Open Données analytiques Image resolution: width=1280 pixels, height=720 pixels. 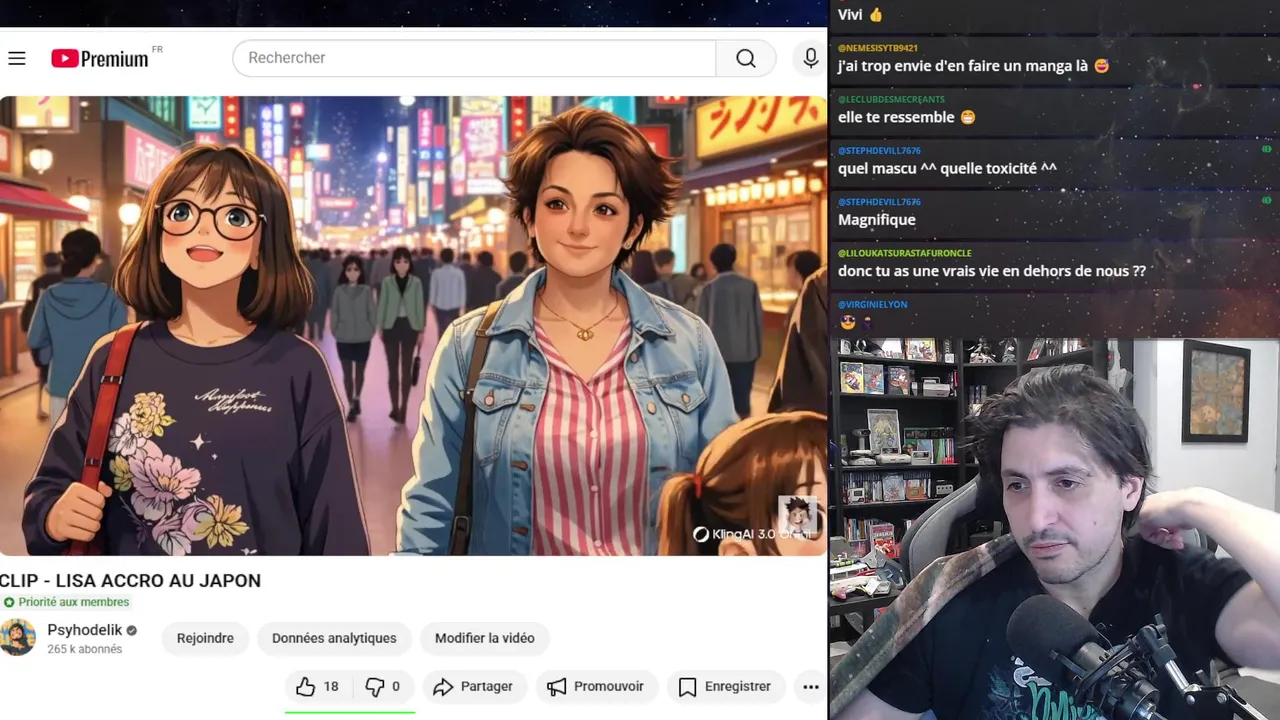[x=334, y=638]
